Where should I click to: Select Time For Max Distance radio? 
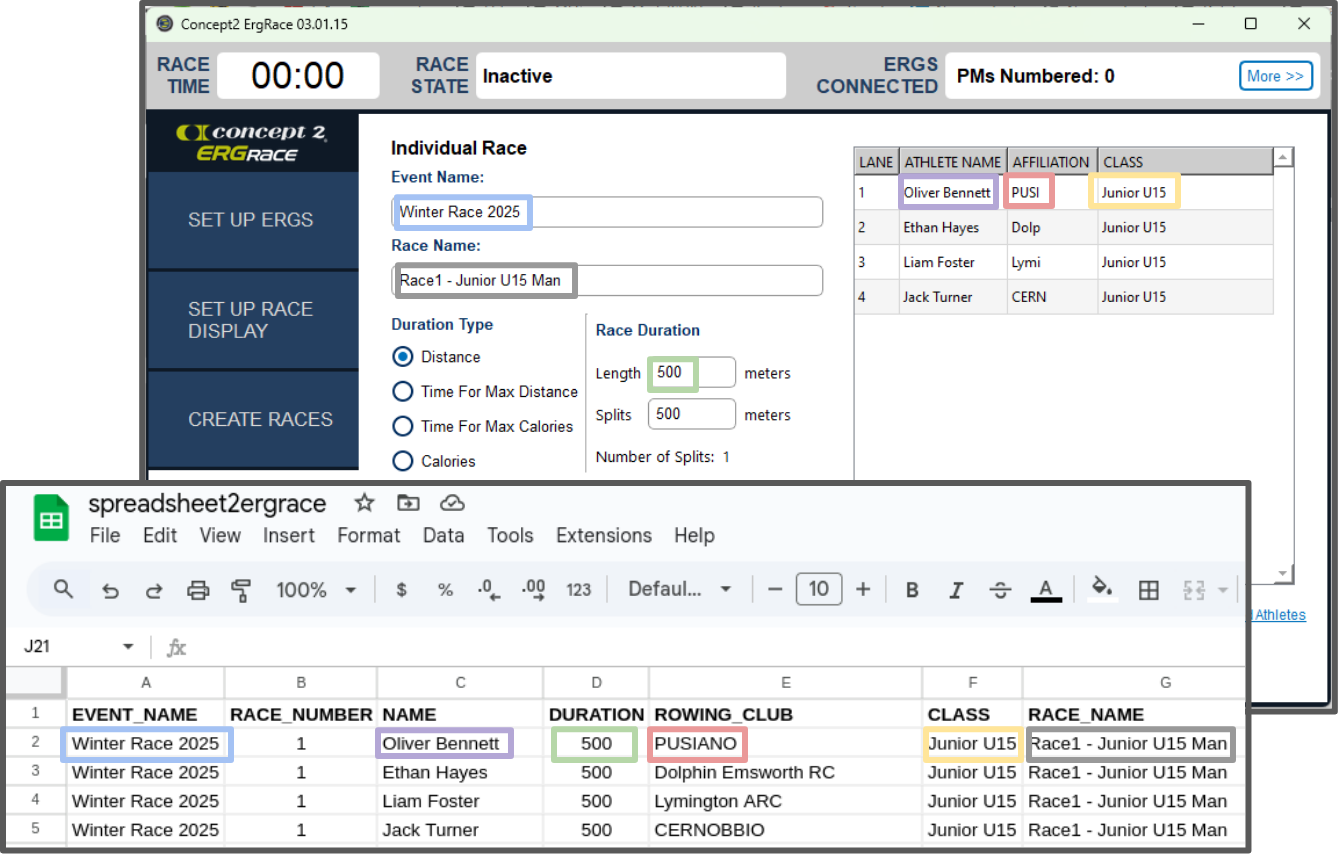click(403, 391)
